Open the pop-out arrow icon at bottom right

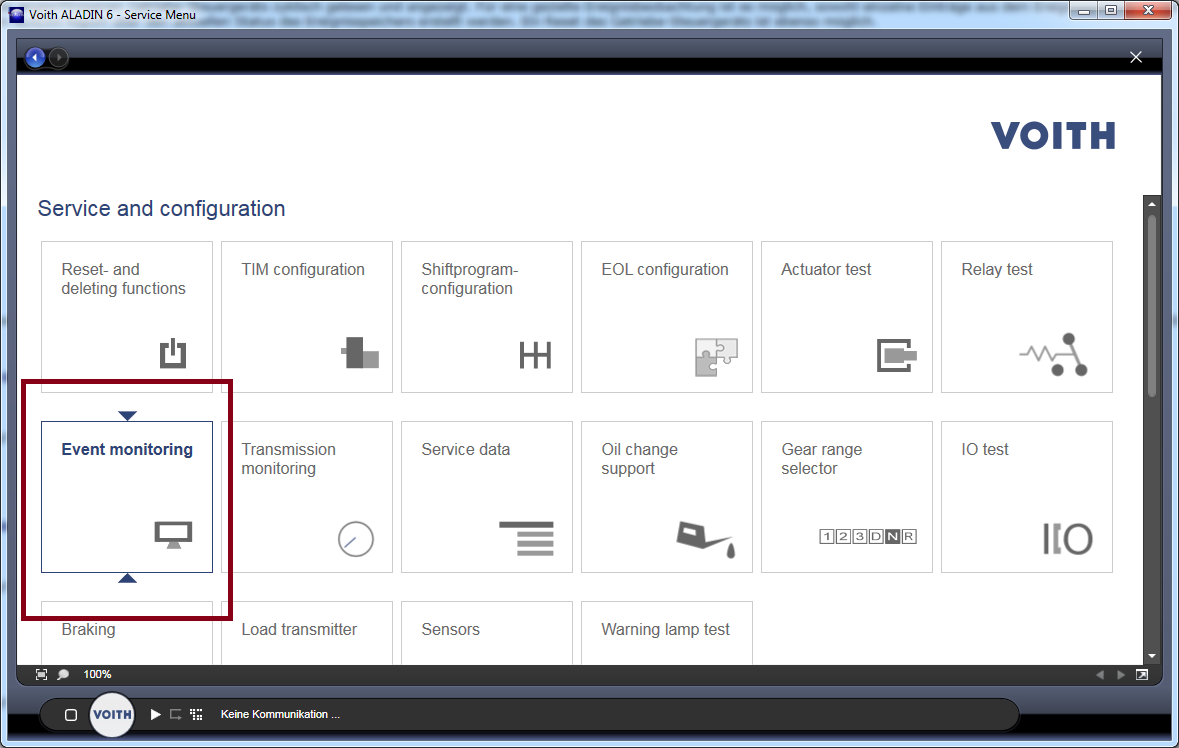(x=1142, y=674)
